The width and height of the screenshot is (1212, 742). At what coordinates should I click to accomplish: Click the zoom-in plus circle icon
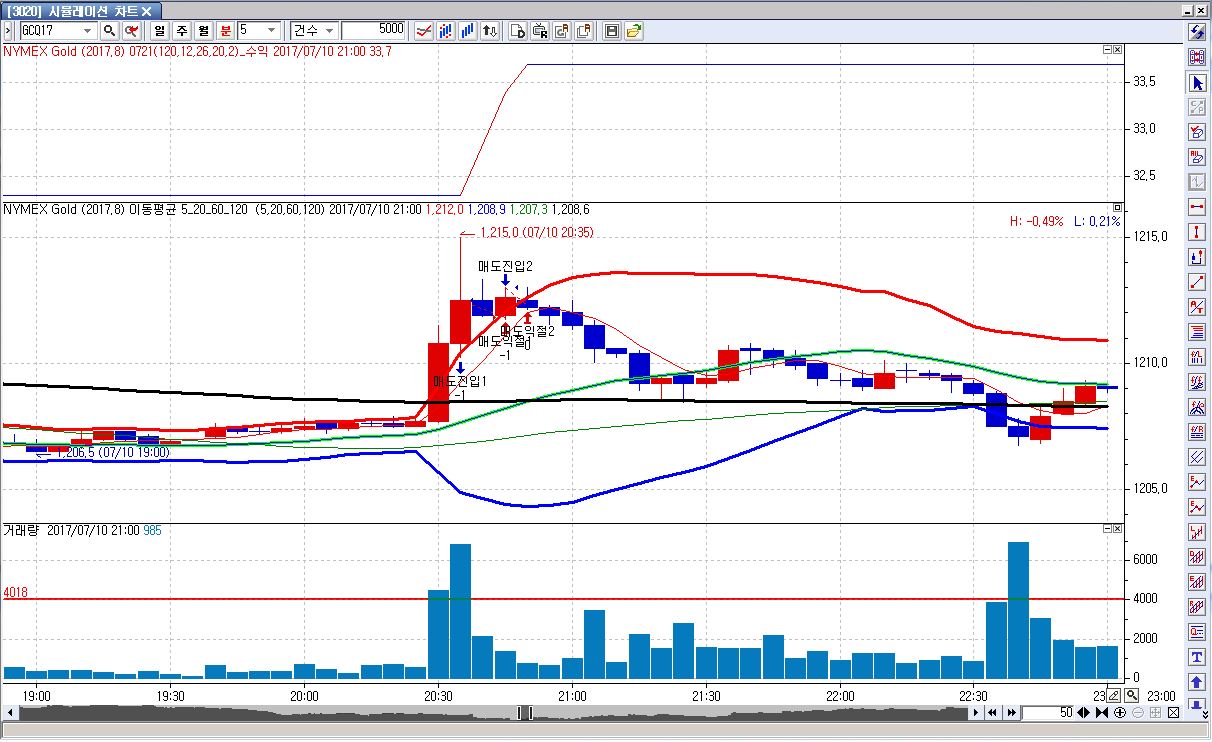[x=1120, y=713]
